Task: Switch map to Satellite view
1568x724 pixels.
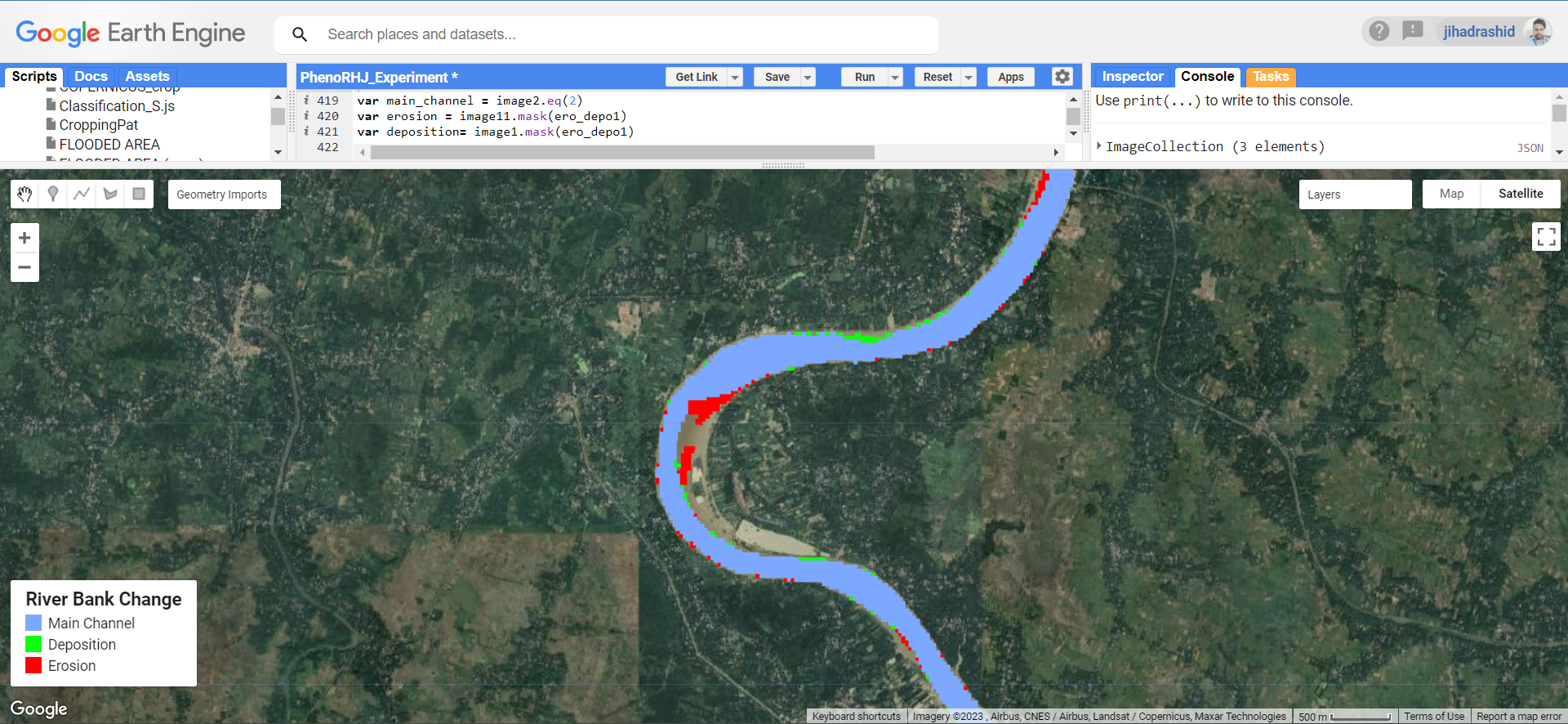Action: (x=1520, y=194)
